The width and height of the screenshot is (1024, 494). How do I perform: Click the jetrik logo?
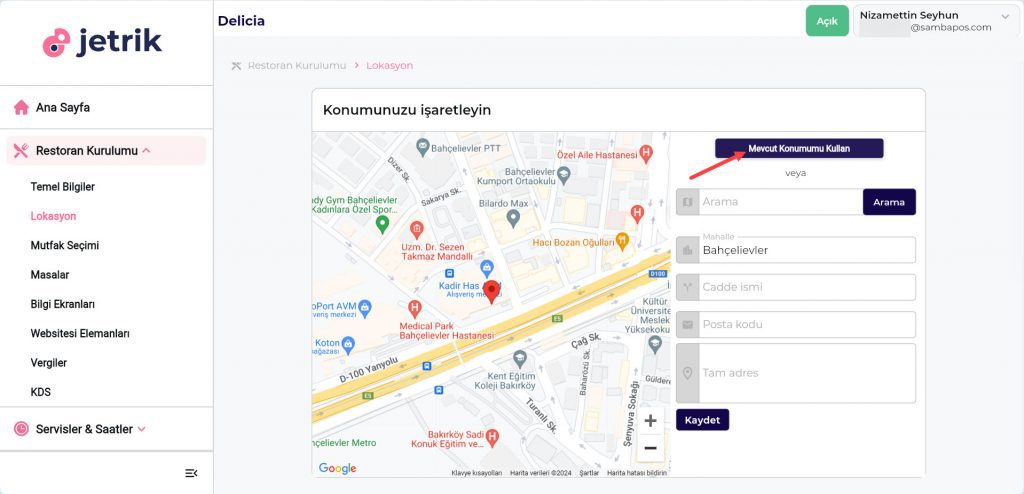102,42
